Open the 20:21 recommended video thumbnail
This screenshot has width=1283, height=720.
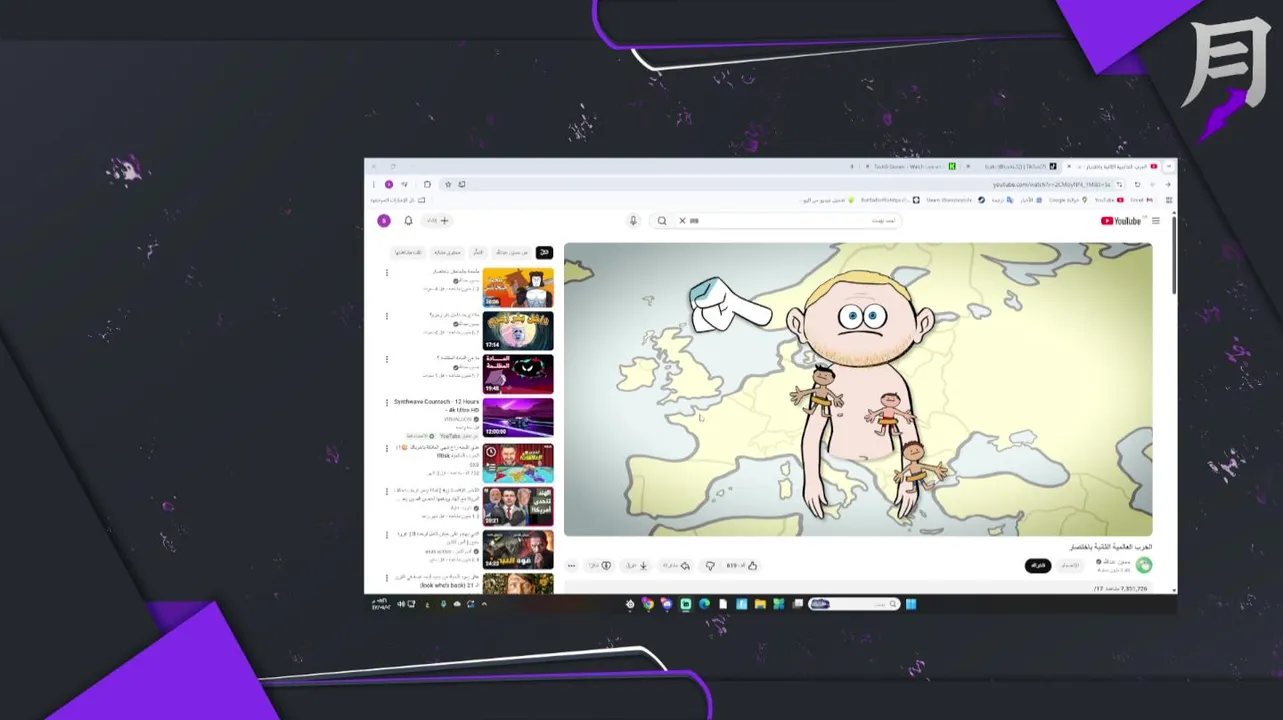point(518,506)
